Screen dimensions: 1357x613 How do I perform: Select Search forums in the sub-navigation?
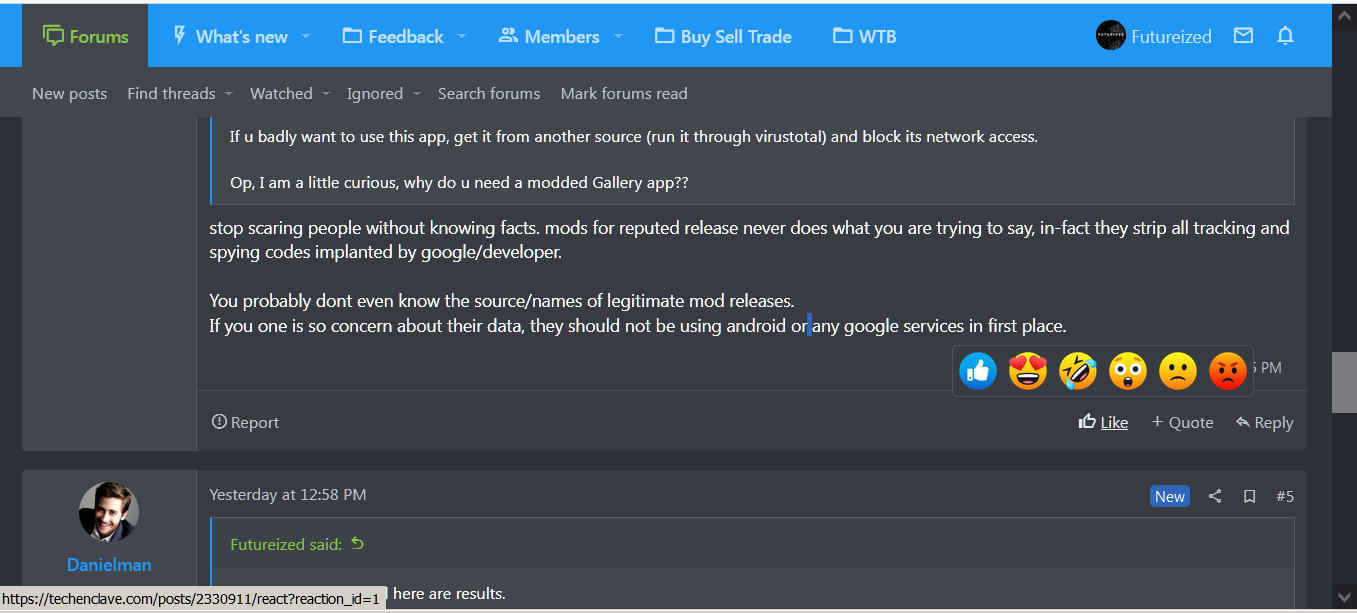pyautogui.click(x=489, y=93)
